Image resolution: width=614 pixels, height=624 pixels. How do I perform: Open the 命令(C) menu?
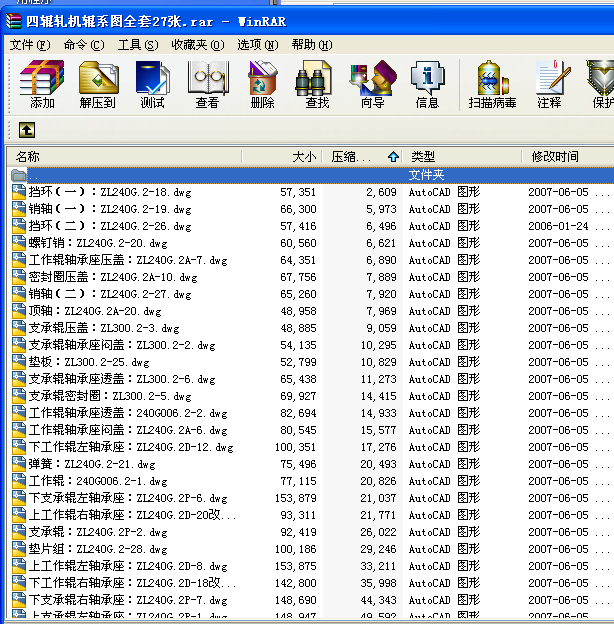tap(84, 45)
